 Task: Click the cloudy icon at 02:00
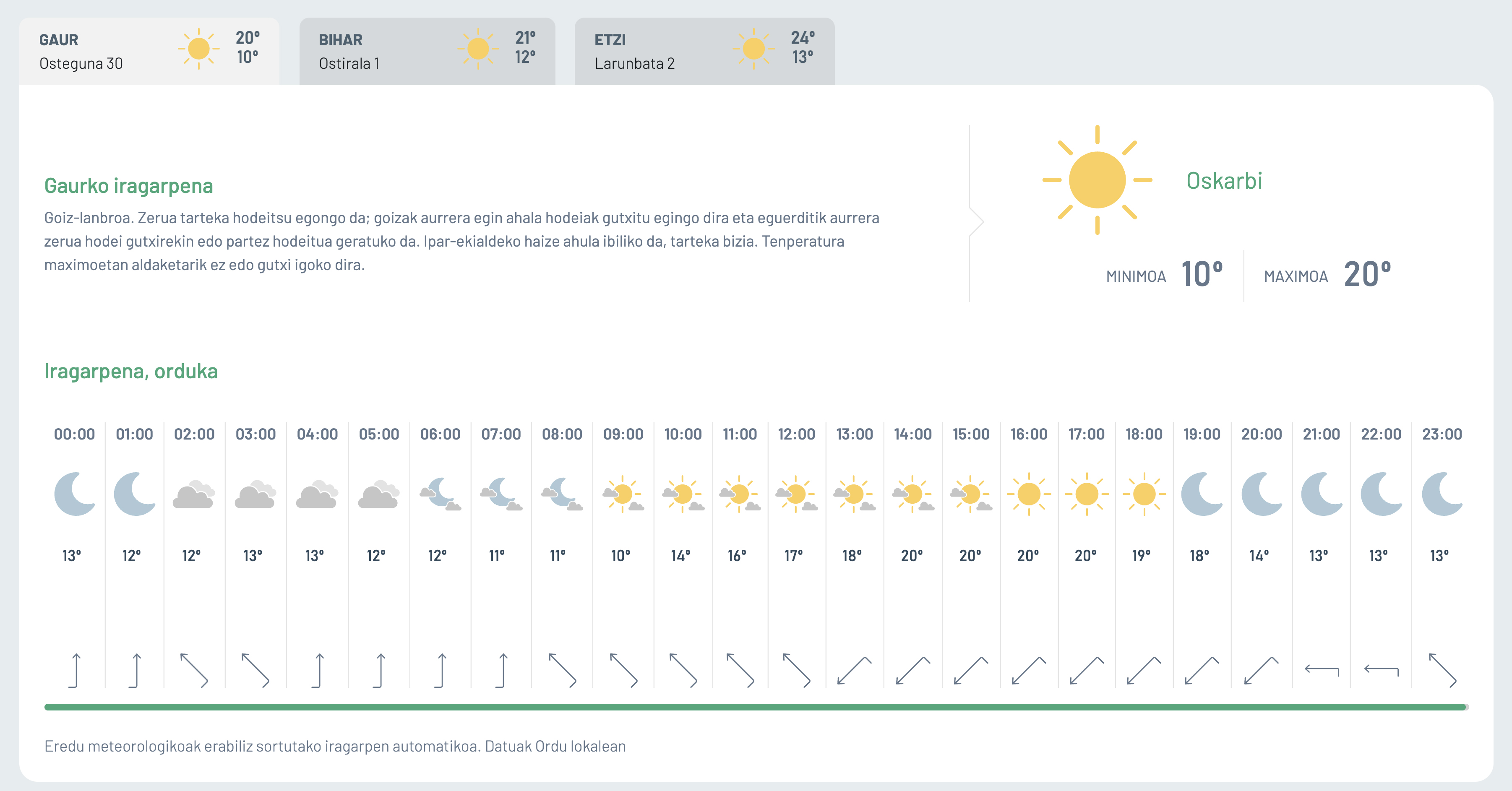coord(194,494)
